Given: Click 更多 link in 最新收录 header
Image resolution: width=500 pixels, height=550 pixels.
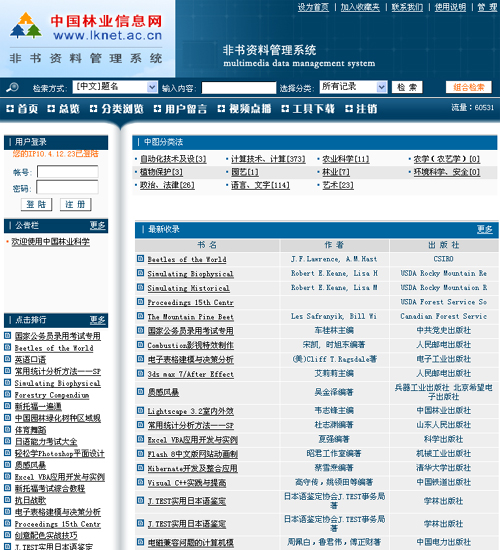Looking at the screenshot, I should click(x=485, y=230).
